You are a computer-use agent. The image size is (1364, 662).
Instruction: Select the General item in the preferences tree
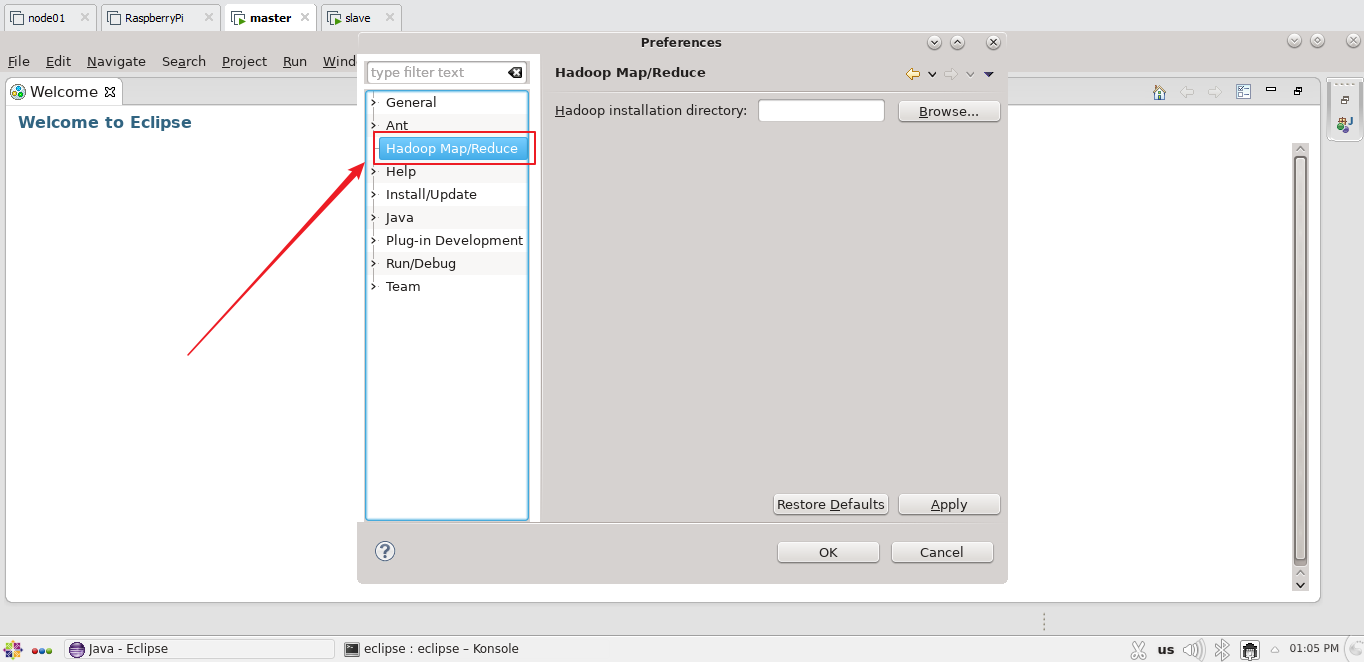click(x=411, y=102)
